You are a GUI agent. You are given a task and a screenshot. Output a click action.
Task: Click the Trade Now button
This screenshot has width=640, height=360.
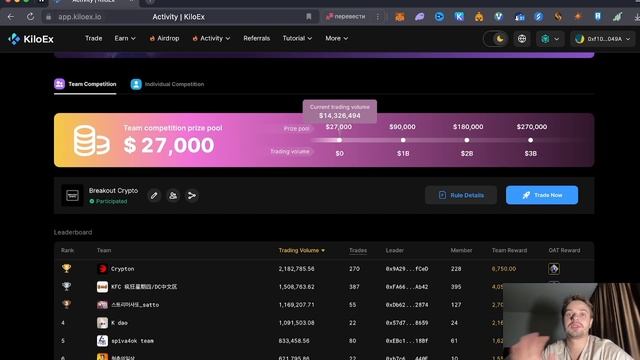[542, 195]
